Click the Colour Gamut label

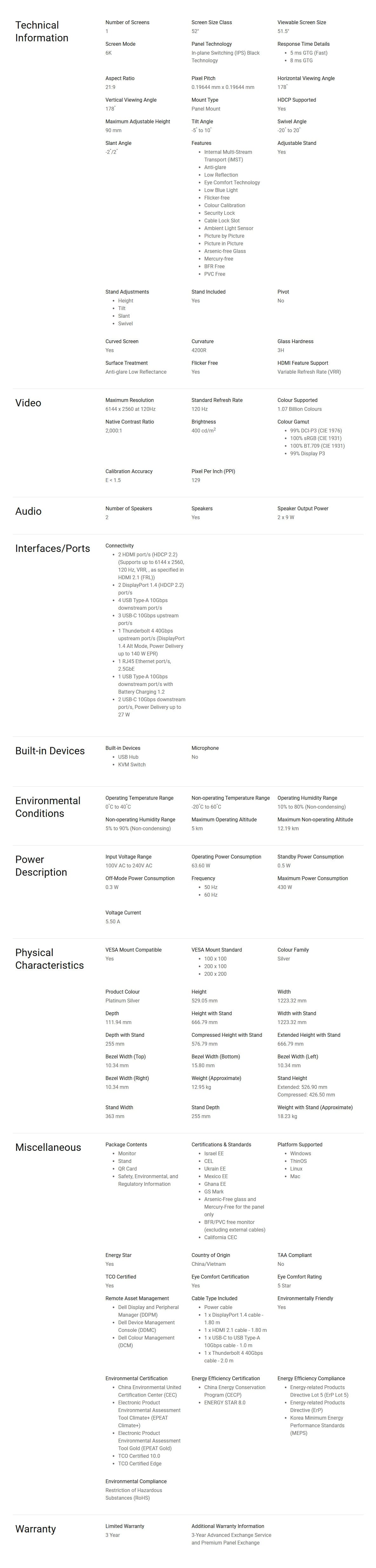[x=293, y=422]
